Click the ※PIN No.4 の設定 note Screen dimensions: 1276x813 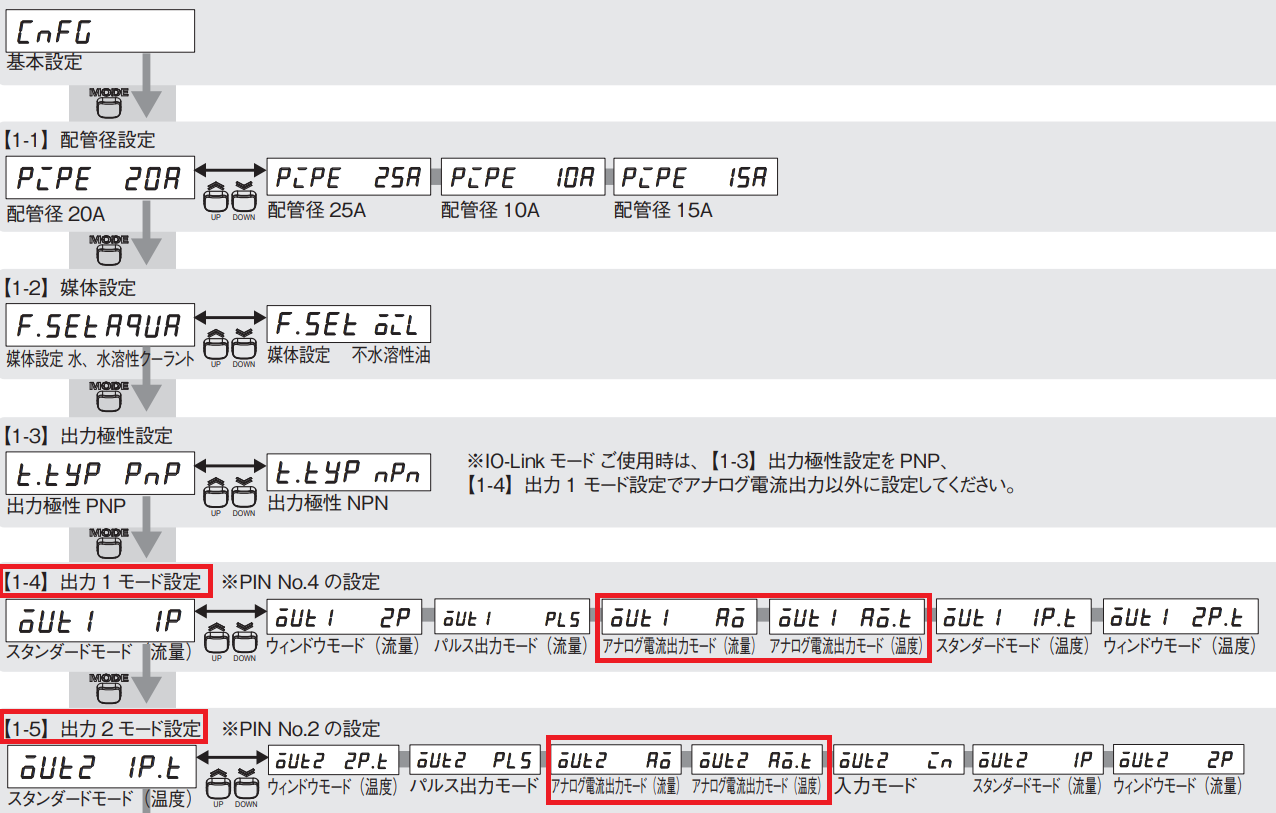pyautogui.click(x=301, y=582)
